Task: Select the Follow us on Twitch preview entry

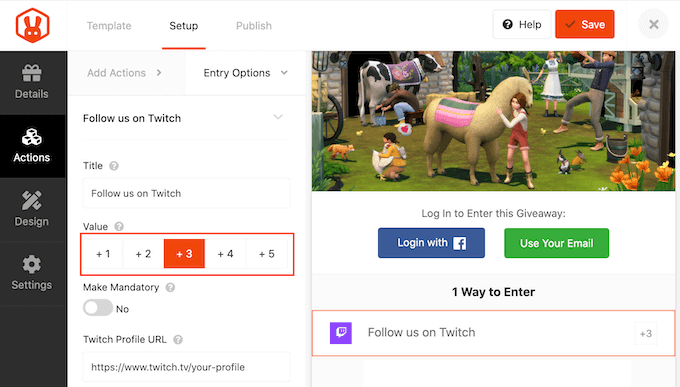Action: [x=494, y=333]
